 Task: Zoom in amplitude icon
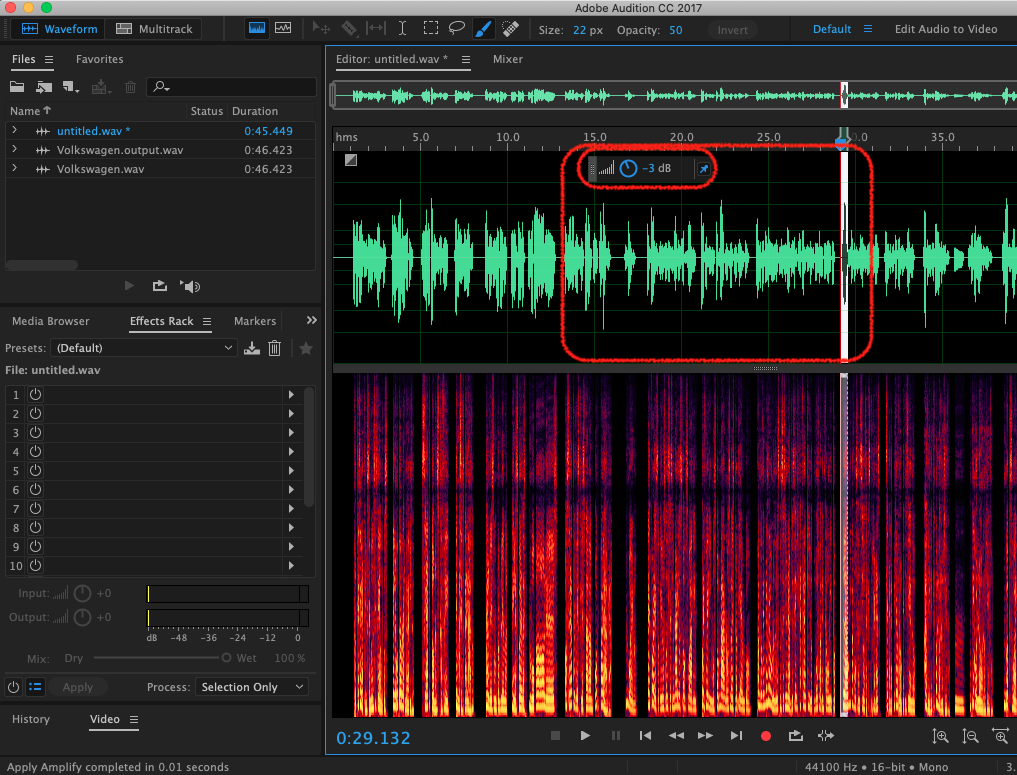click(x=940, y=736)
